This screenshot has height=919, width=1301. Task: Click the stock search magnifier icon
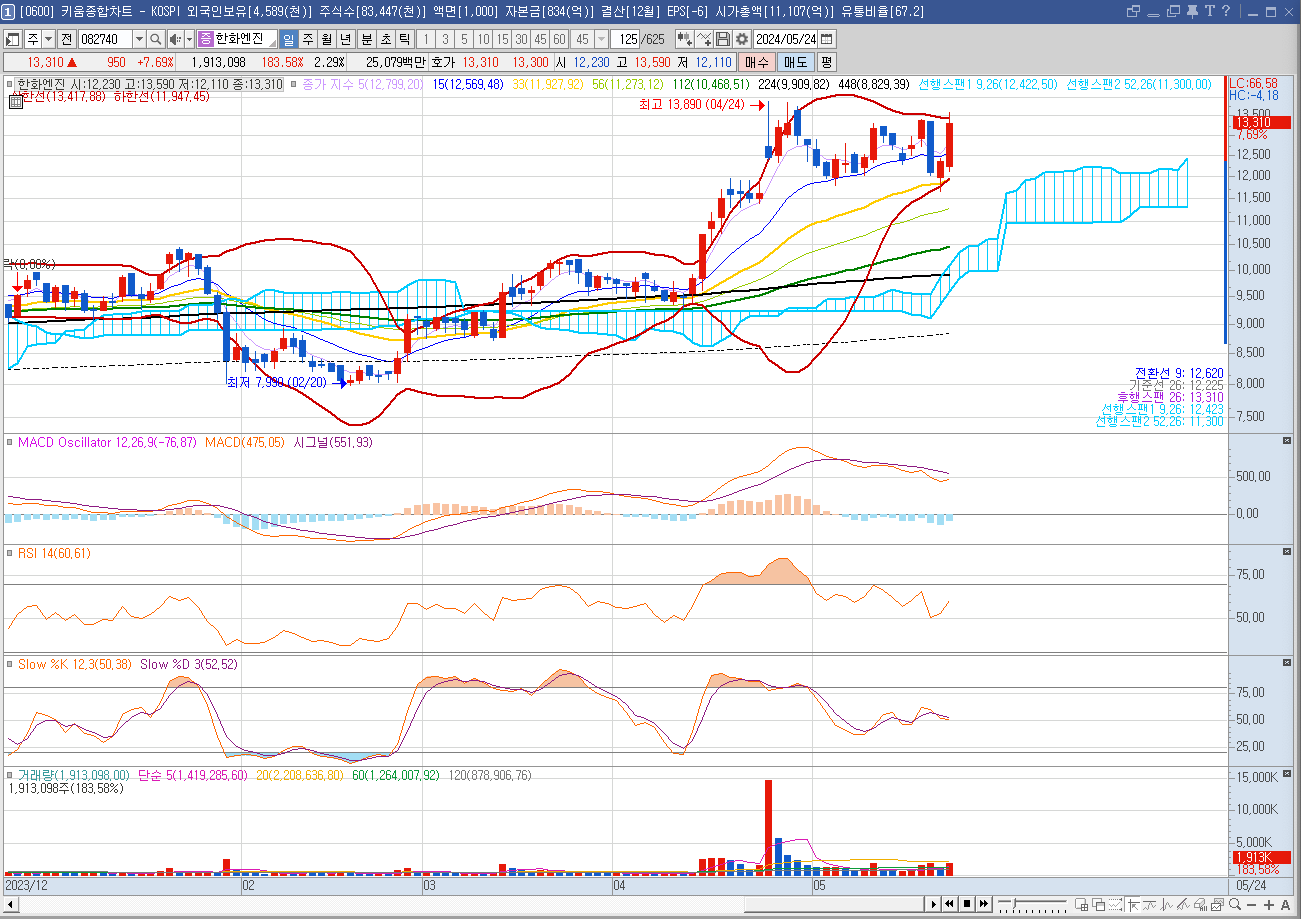click(156, 39)
